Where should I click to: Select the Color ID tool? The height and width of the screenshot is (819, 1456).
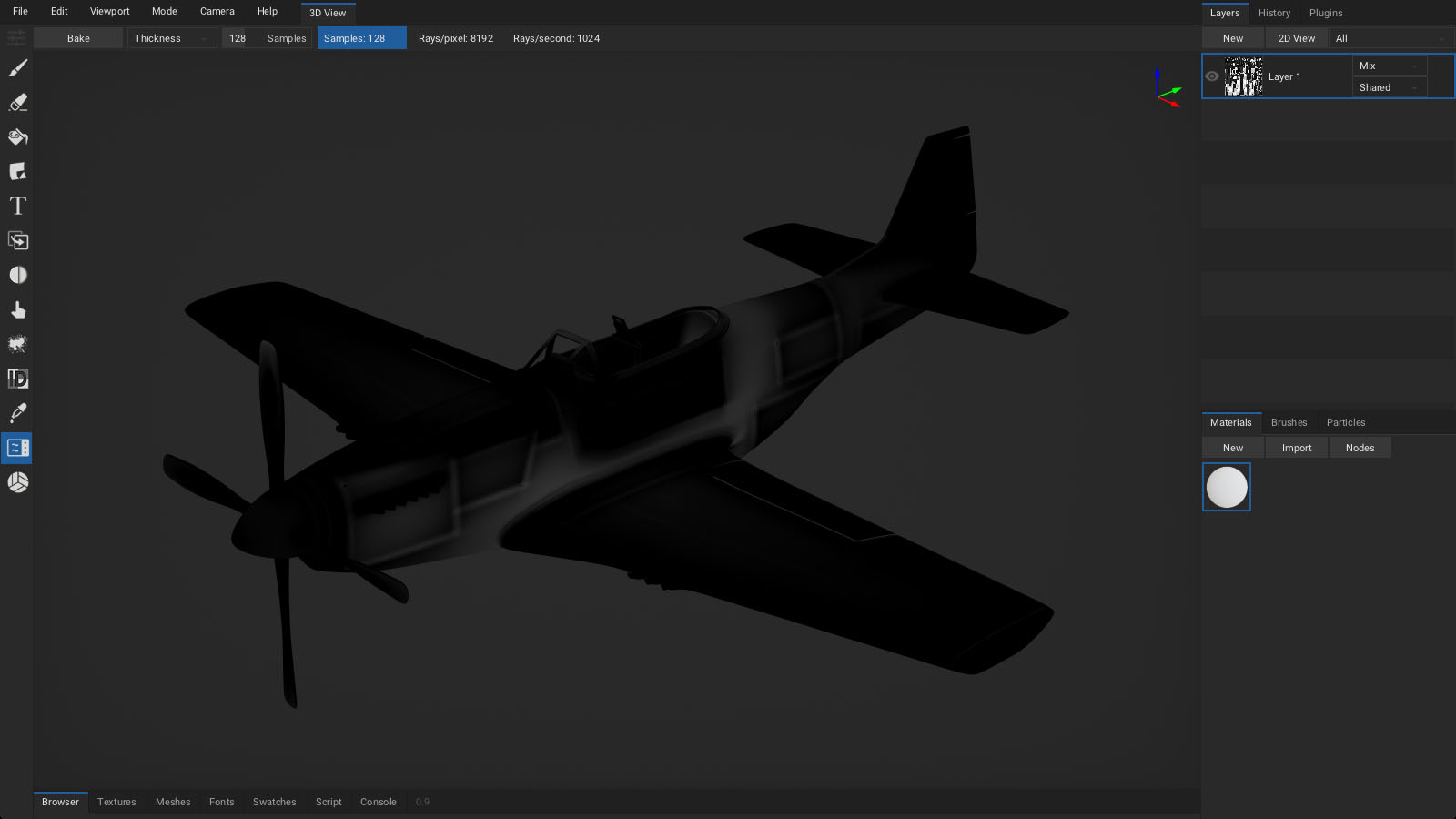18,379
